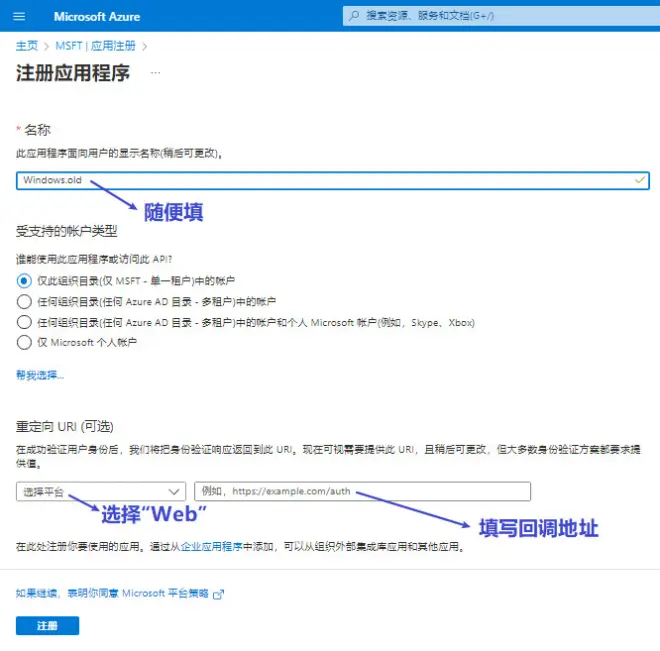660x651 pixels.
Task: Open MSFT | 应用注册 breadcrumb
Action: tap(96, 46)
